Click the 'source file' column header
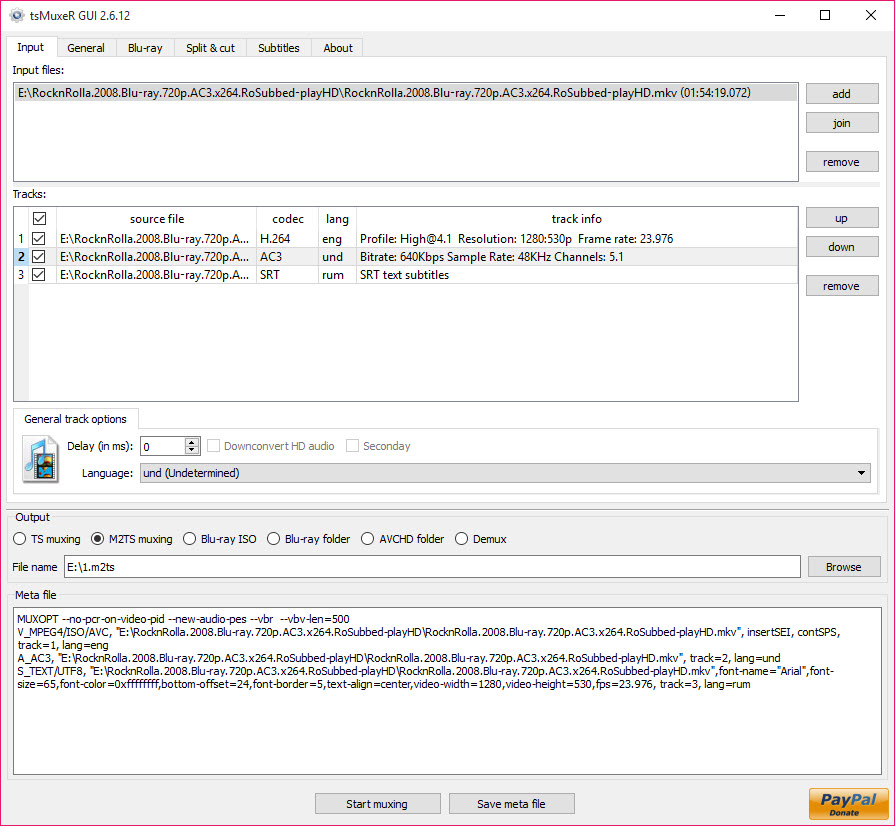 click(x=156, y=219)
